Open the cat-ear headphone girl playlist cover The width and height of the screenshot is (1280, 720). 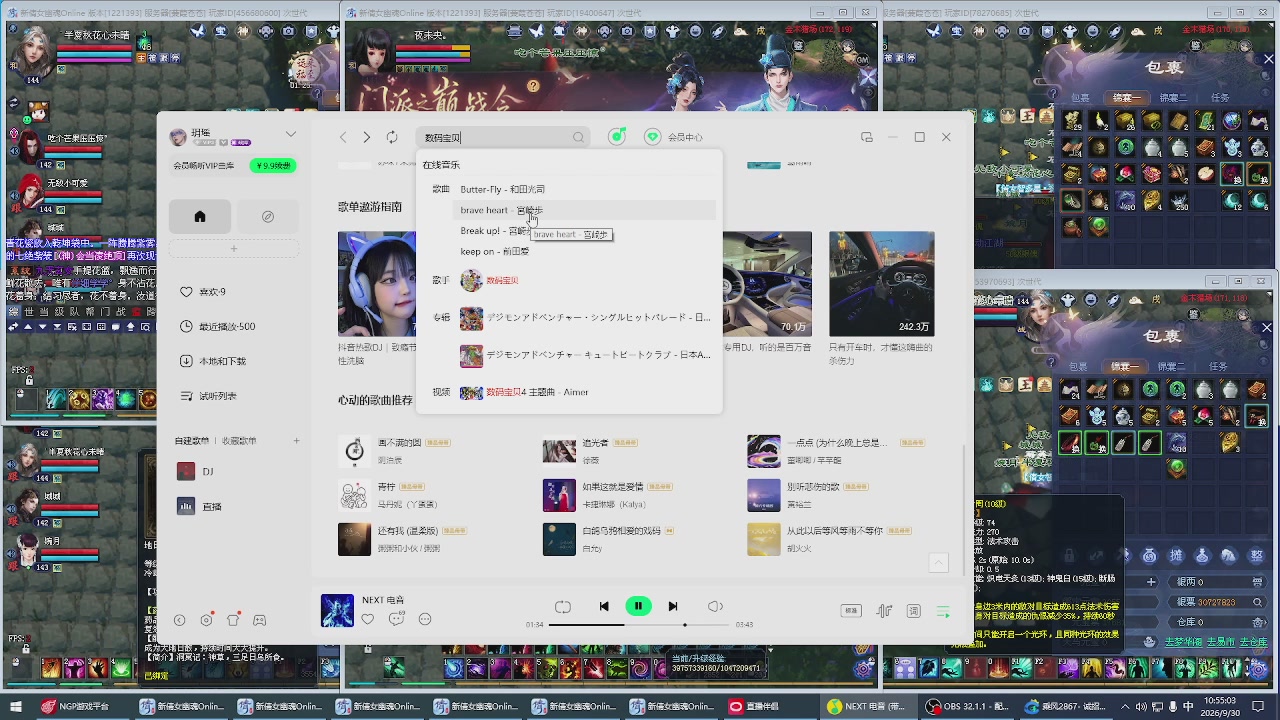(x=377, y=284)
